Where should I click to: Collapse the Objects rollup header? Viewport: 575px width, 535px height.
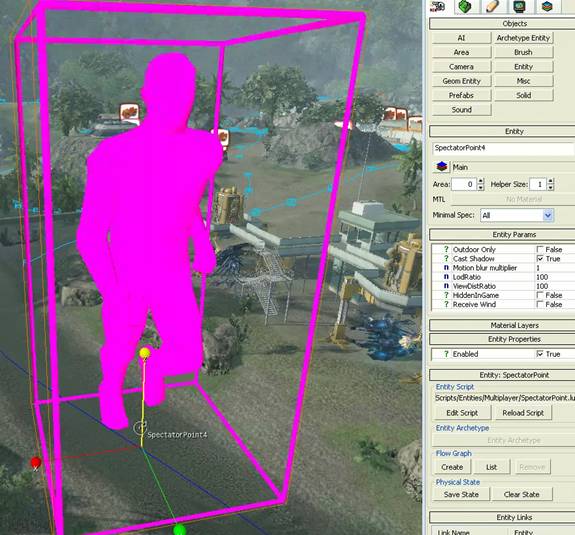tap(502, 23)
